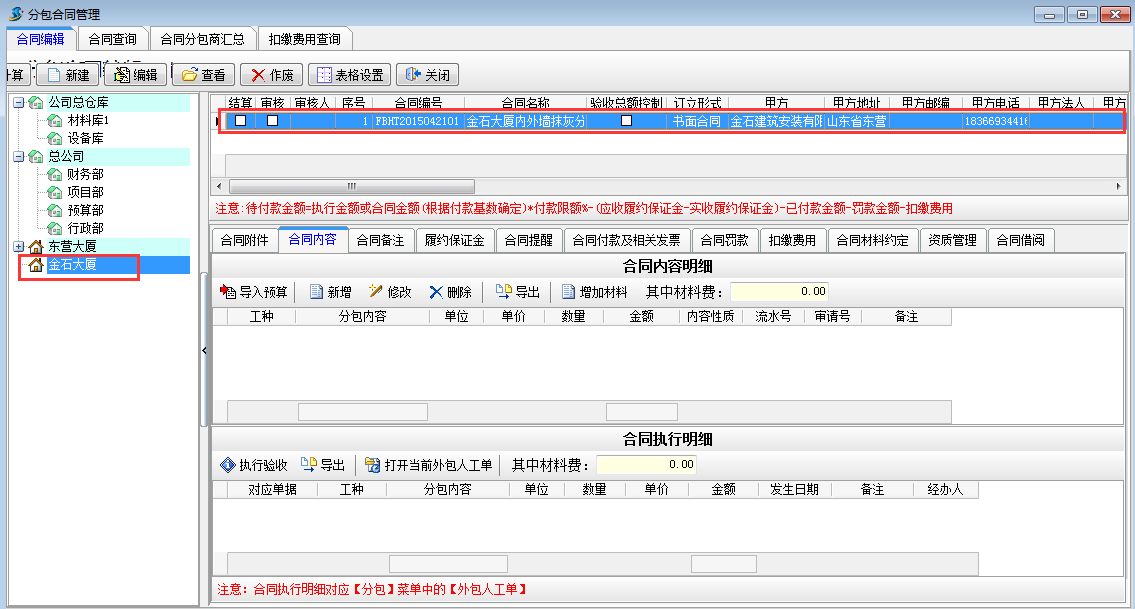The width and height of the screenshot is (1135, 609).
Task: Click the 导入预算 import budget icon
Action: [x=227, y=292]
